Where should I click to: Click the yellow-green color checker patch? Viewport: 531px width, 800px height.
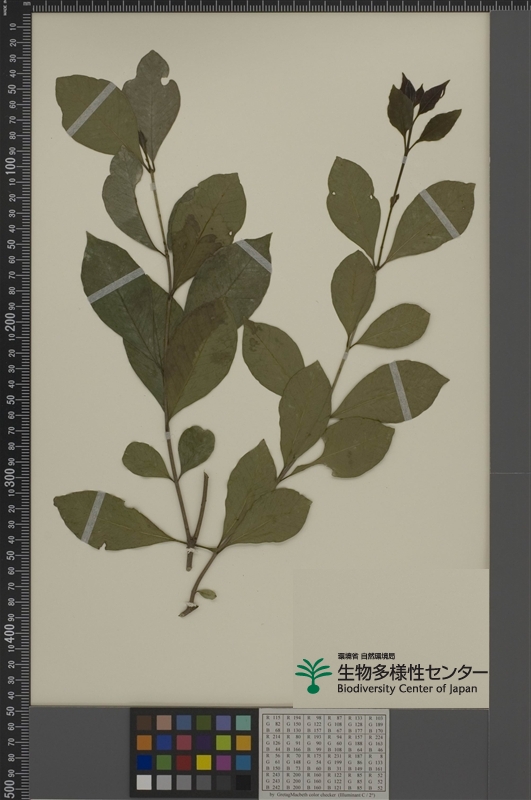pyautogui.click(x=223, y=742)
